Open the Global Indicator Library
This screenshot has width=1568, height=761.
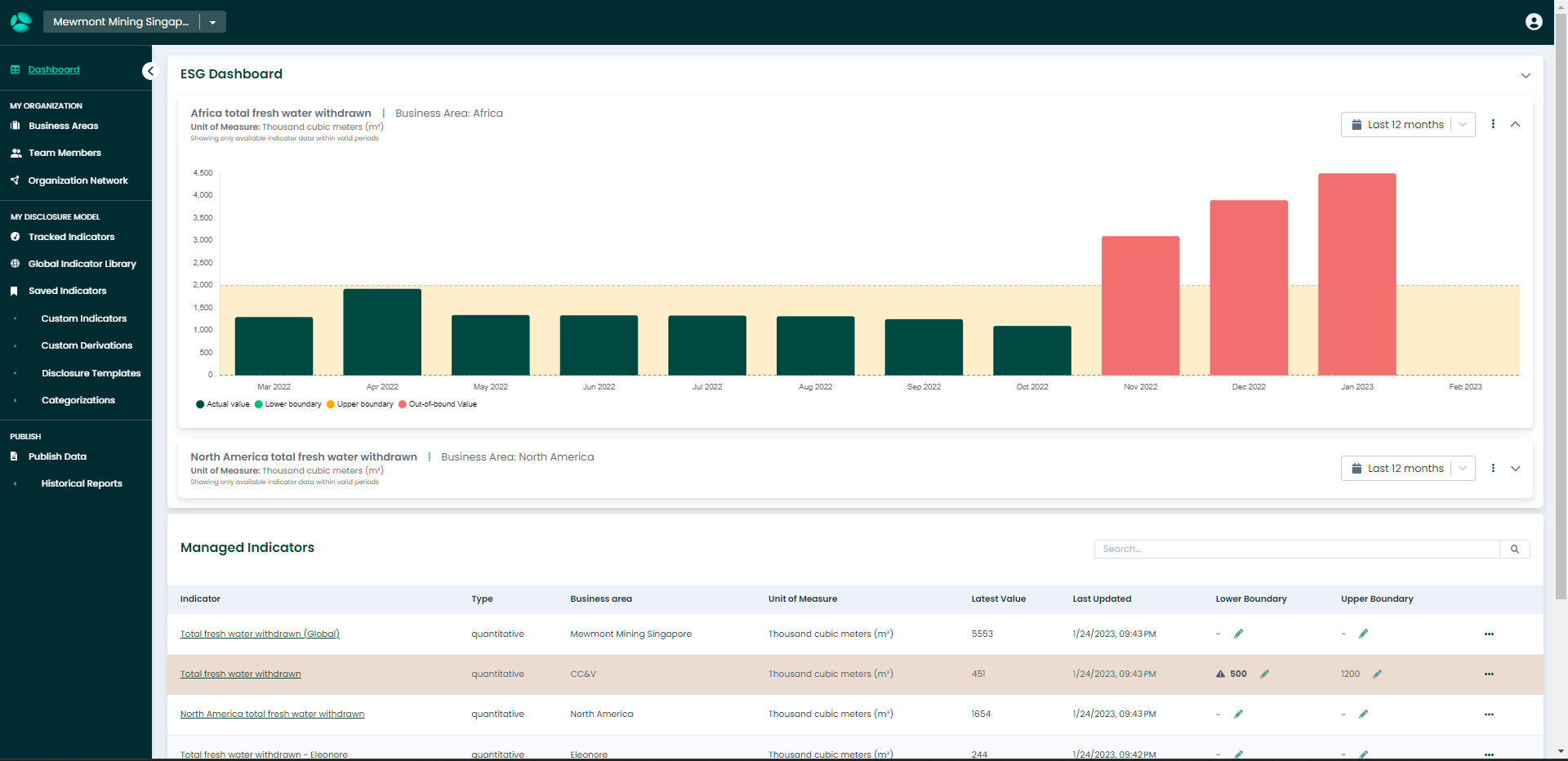pos(81,263)
